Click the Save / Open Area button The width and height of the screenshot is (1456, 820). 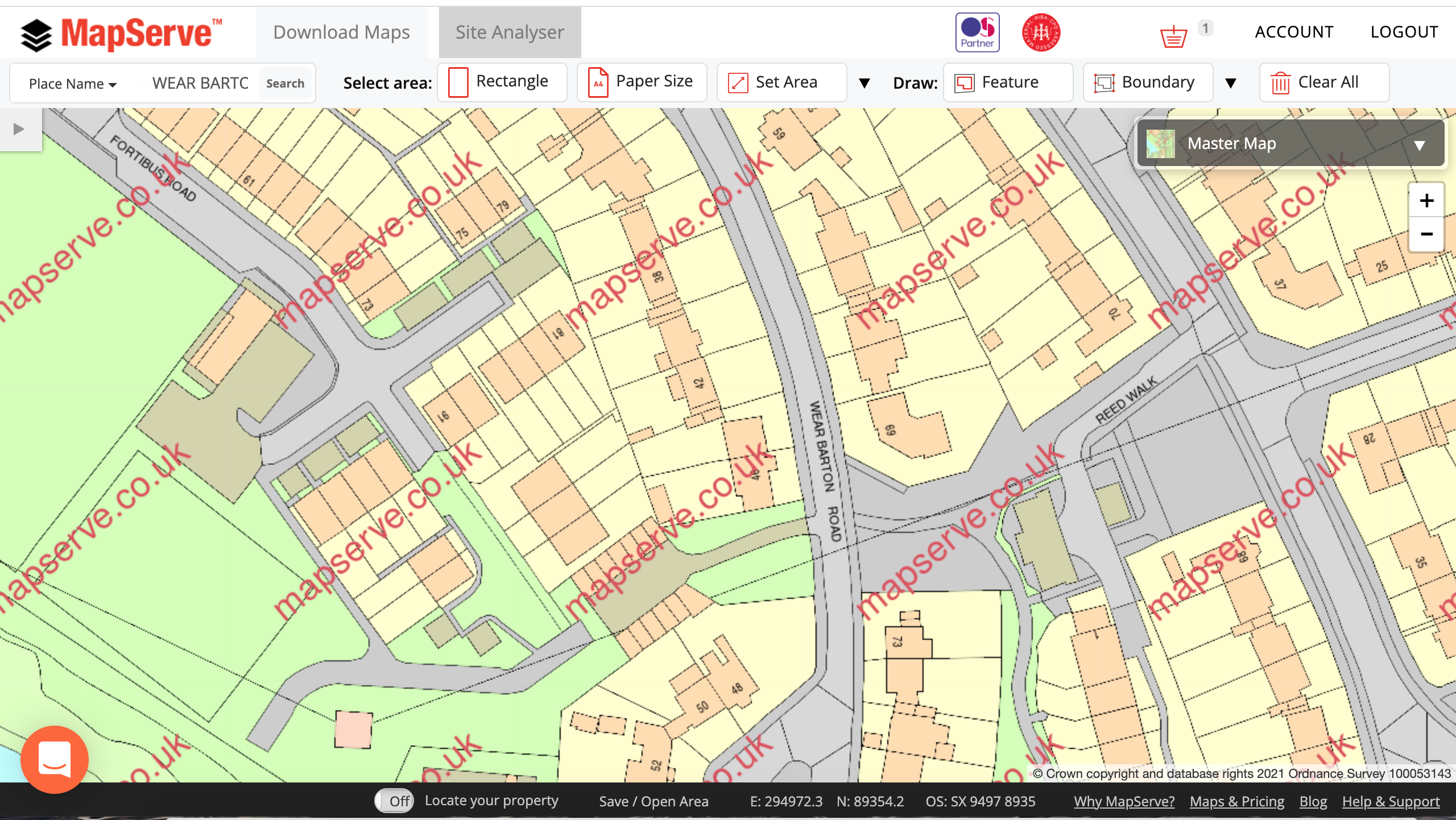click(x=654, y=800)
